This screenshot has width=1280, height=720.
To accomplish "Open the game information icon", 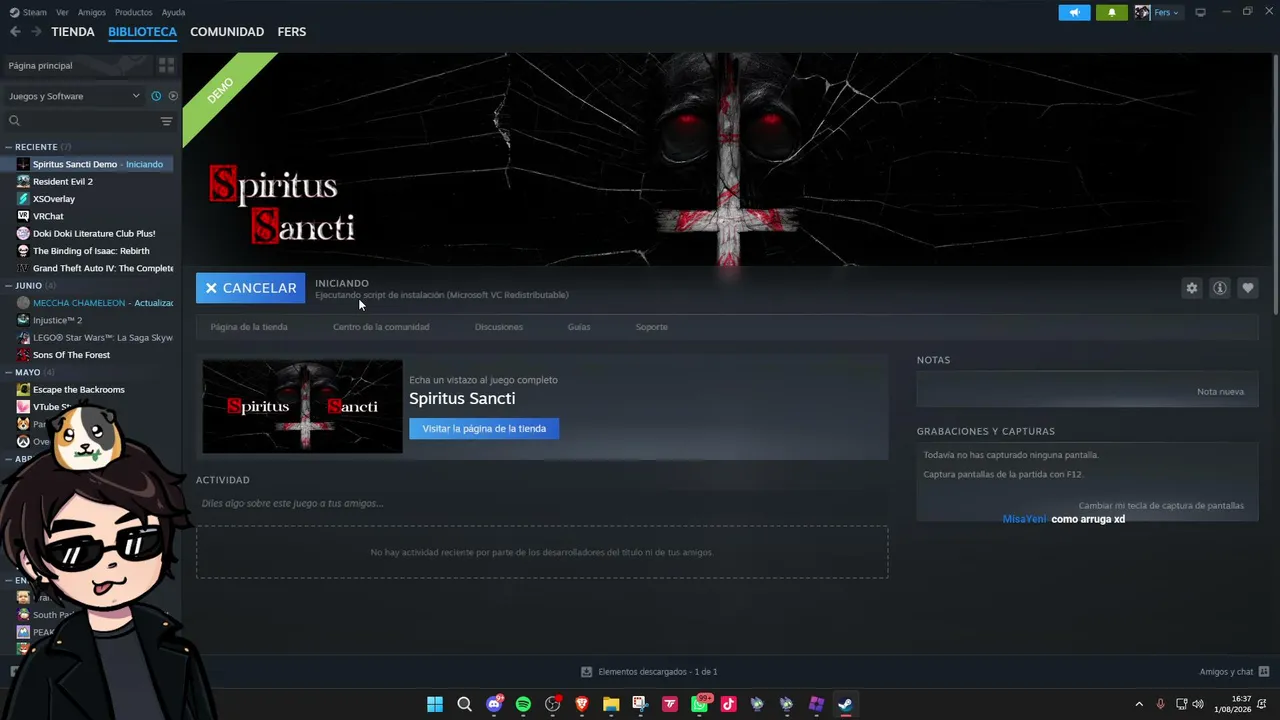I will tap(1219, 288).
